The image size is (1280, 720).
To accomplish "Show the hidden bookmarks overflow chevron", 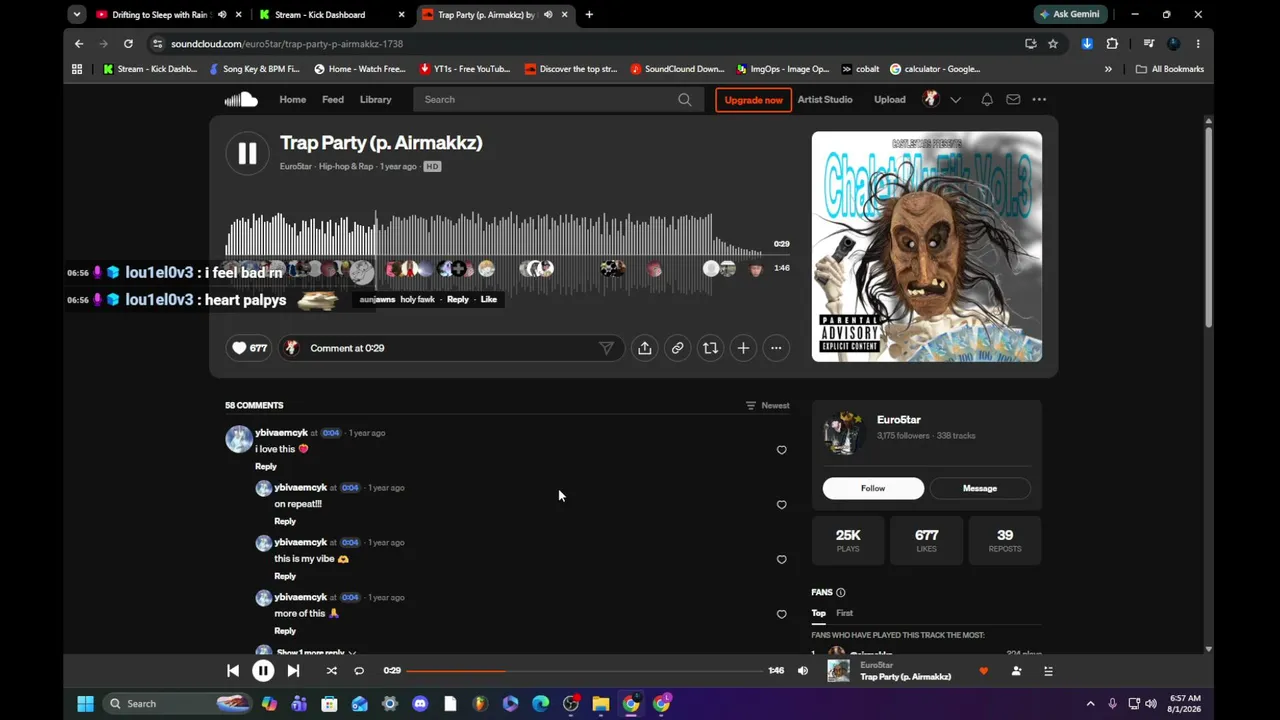I will 1108,69.
